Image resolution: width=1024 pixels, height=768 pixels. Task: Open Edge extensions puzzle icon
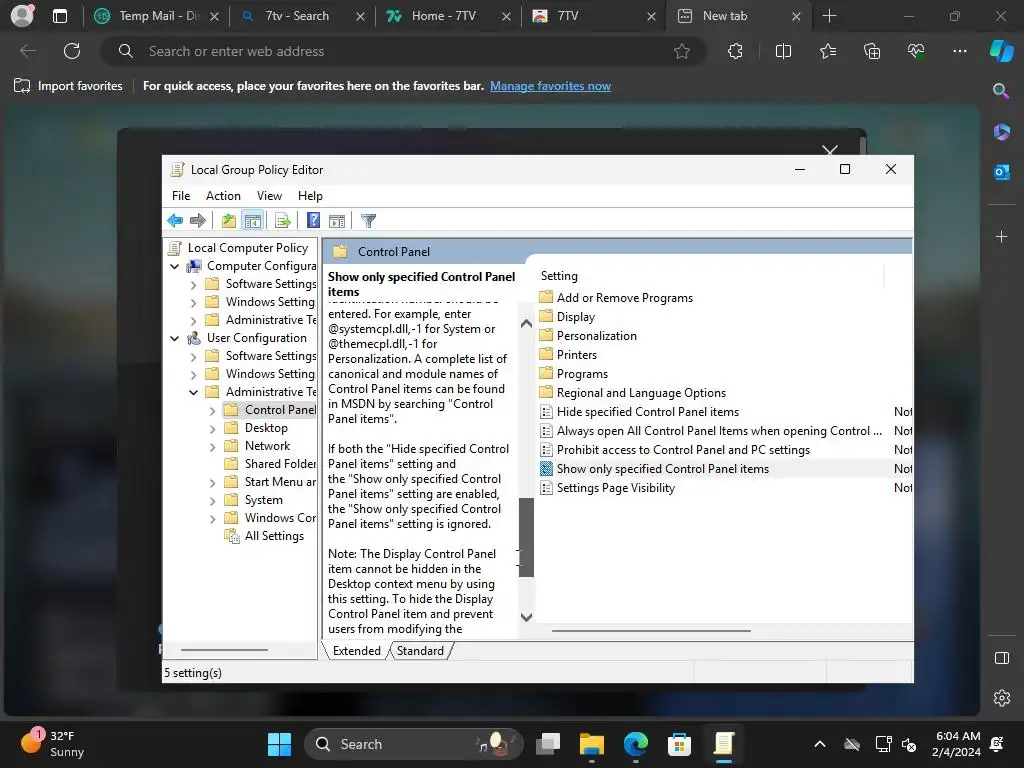click(735, 51)
